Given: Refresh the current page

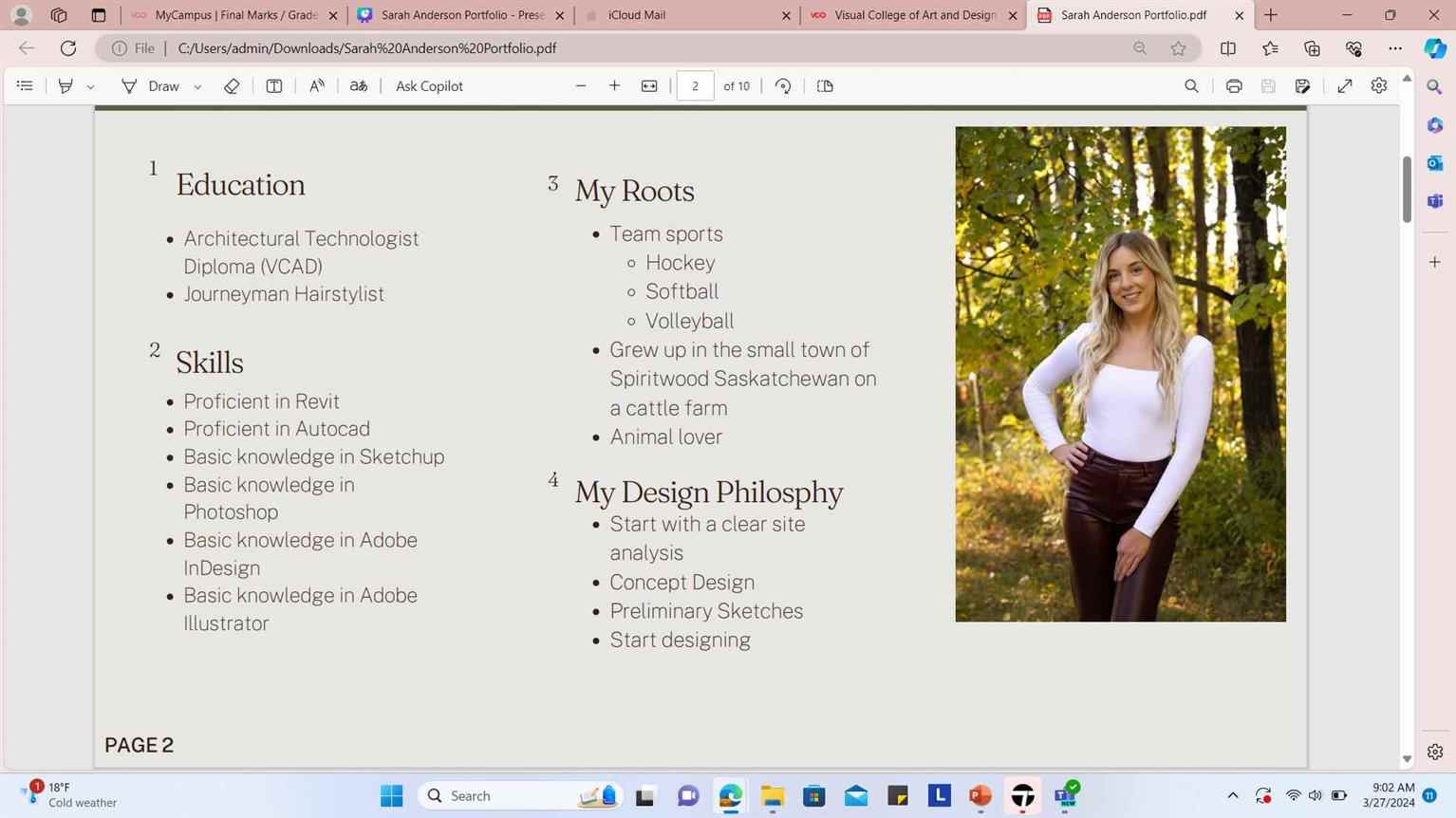Looking at the screenshot, I should tap(68, 48).
